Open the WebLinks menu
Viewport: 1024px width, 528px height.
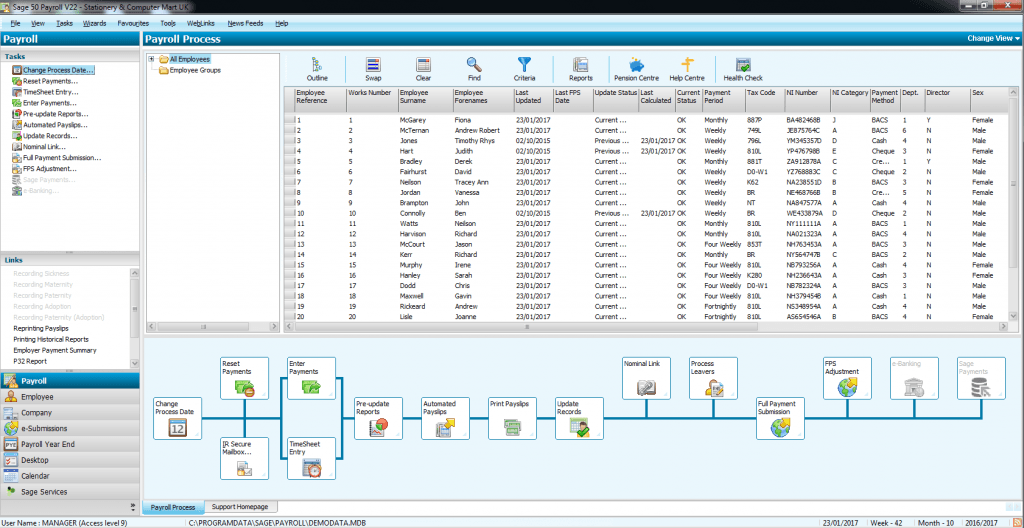coord(200,23)
